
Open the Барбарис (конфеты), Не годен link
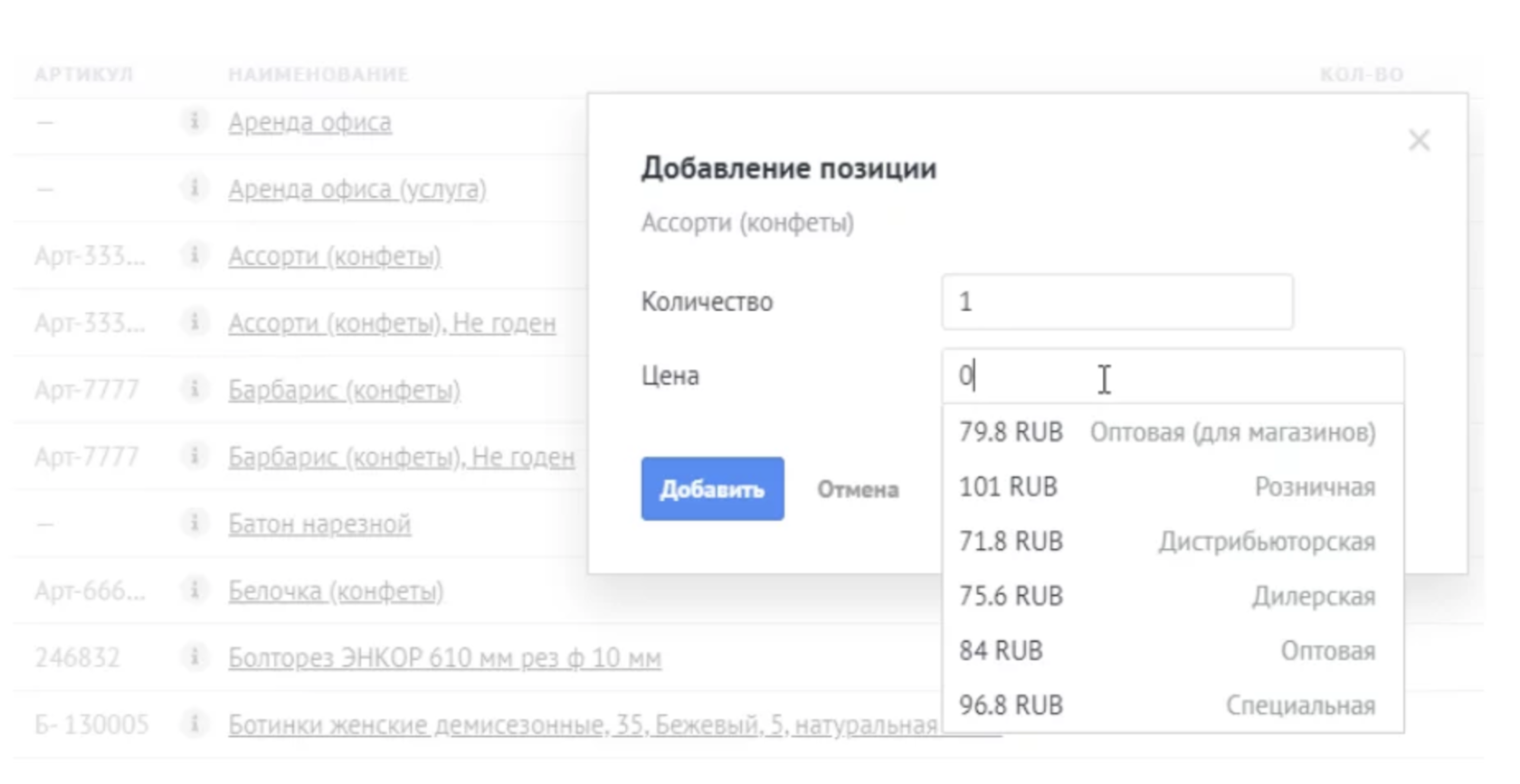click(401, 457)
